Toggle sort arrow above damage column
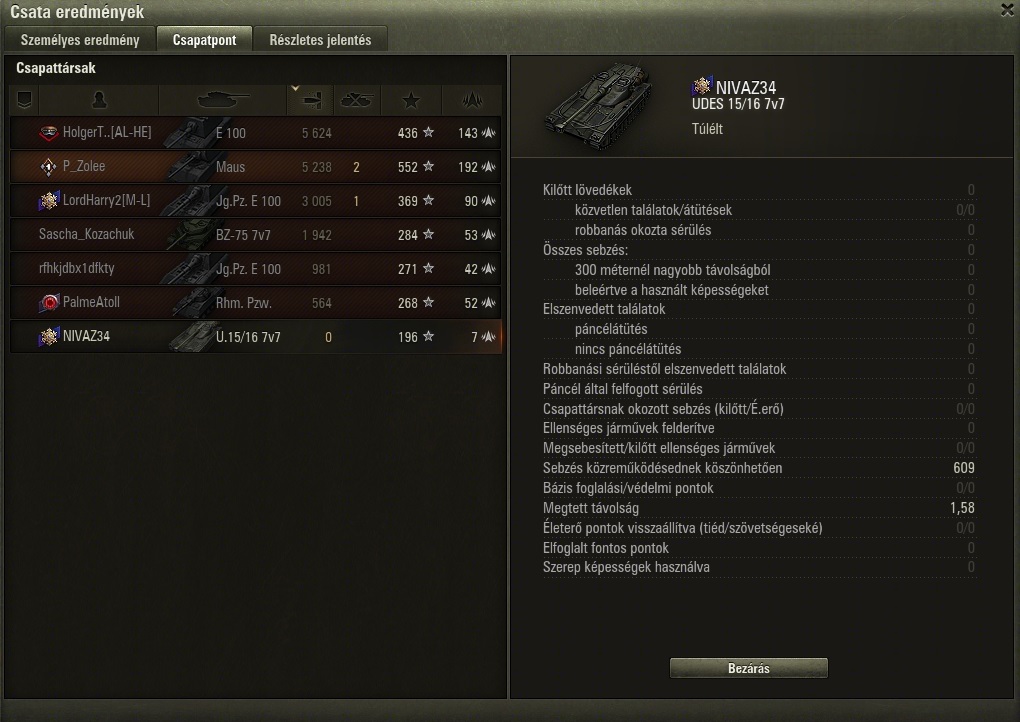Viewport: 1020px width, 722px height. click(295, 88)
